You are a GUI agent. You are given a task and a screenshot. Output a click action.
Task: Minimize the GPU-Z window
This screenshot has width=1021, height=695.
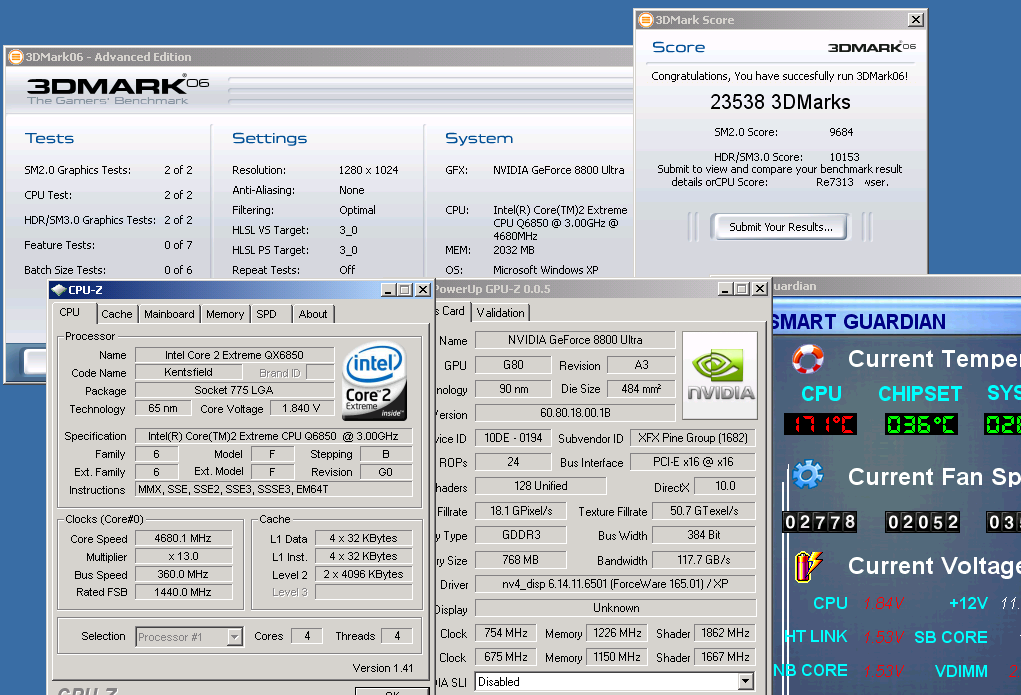[725, 289]
